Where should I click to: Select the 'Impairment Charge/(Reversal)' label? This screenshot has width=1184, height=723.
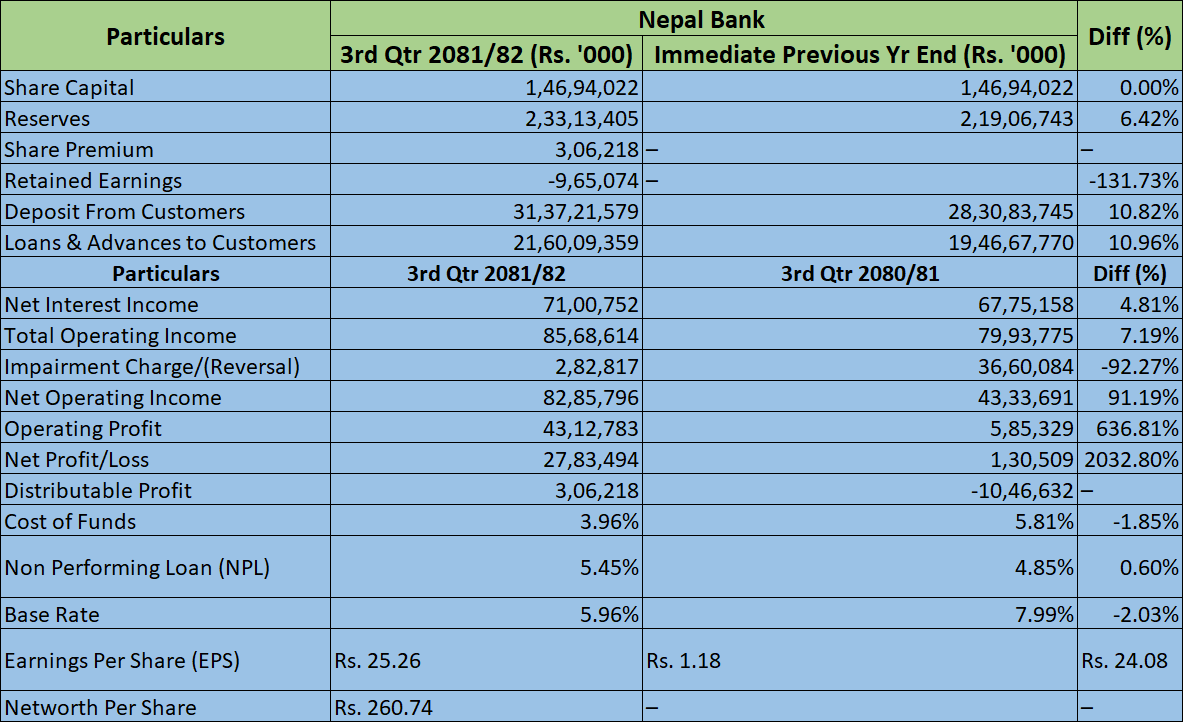(x=152, y=366)
